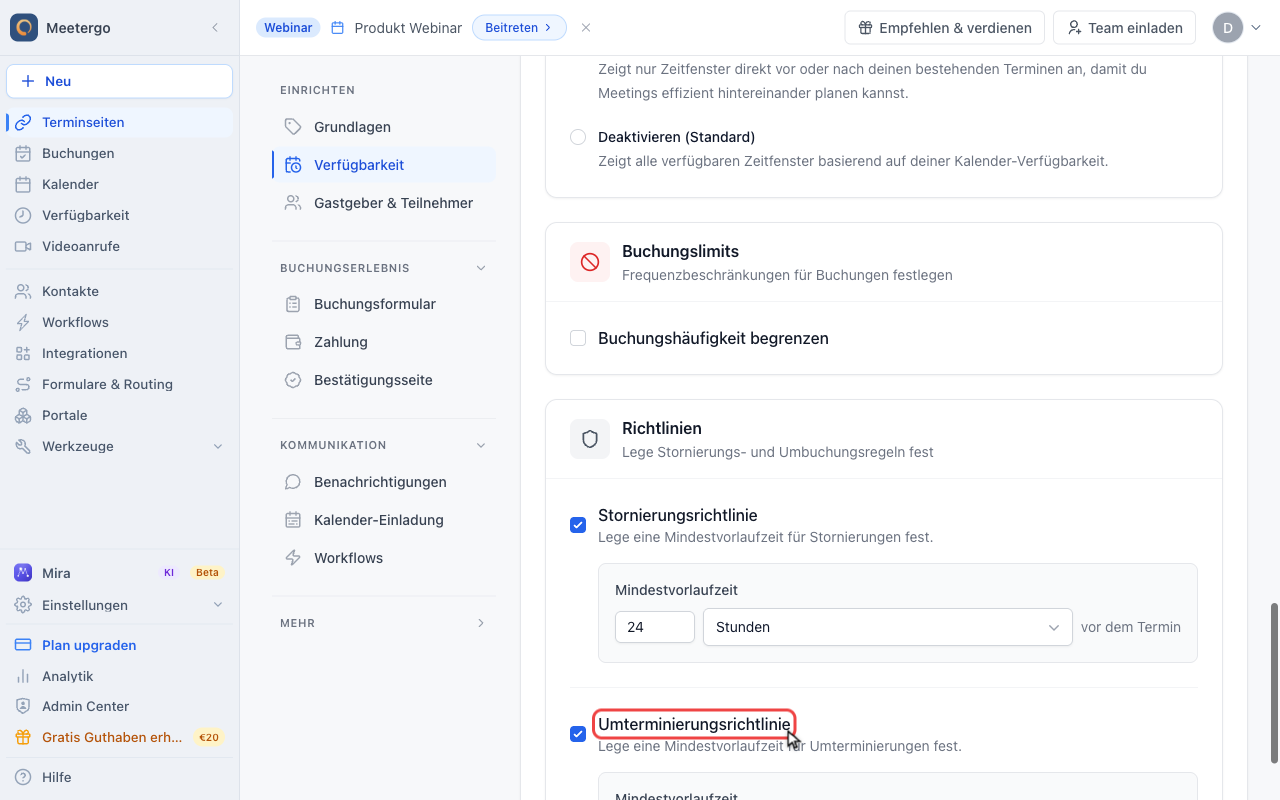Click Team einladen button
This screenshot has width=1280, height=800.
pos(1125,28)
